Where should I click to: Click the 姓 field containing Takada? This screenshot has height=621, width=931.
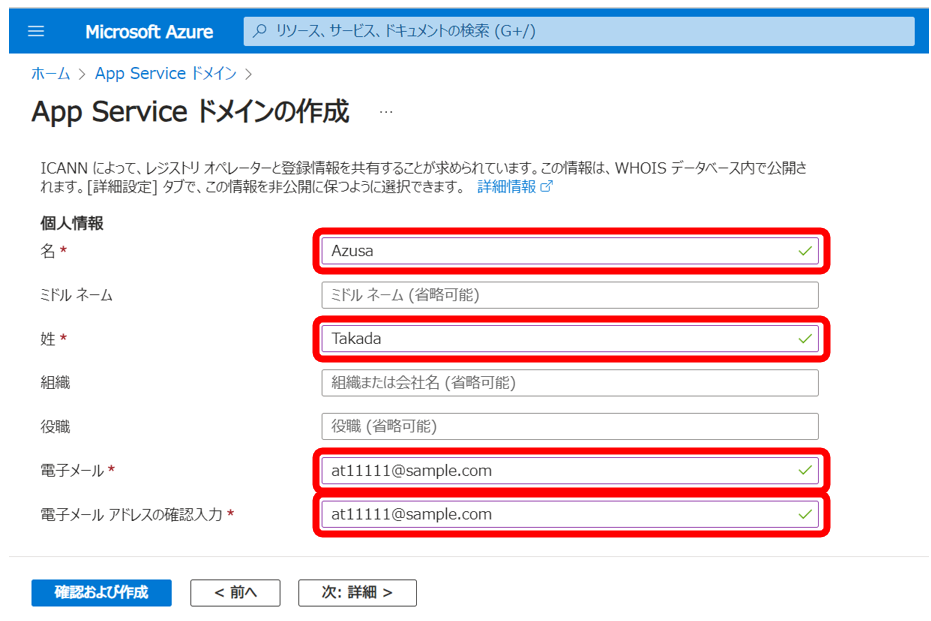560,339
